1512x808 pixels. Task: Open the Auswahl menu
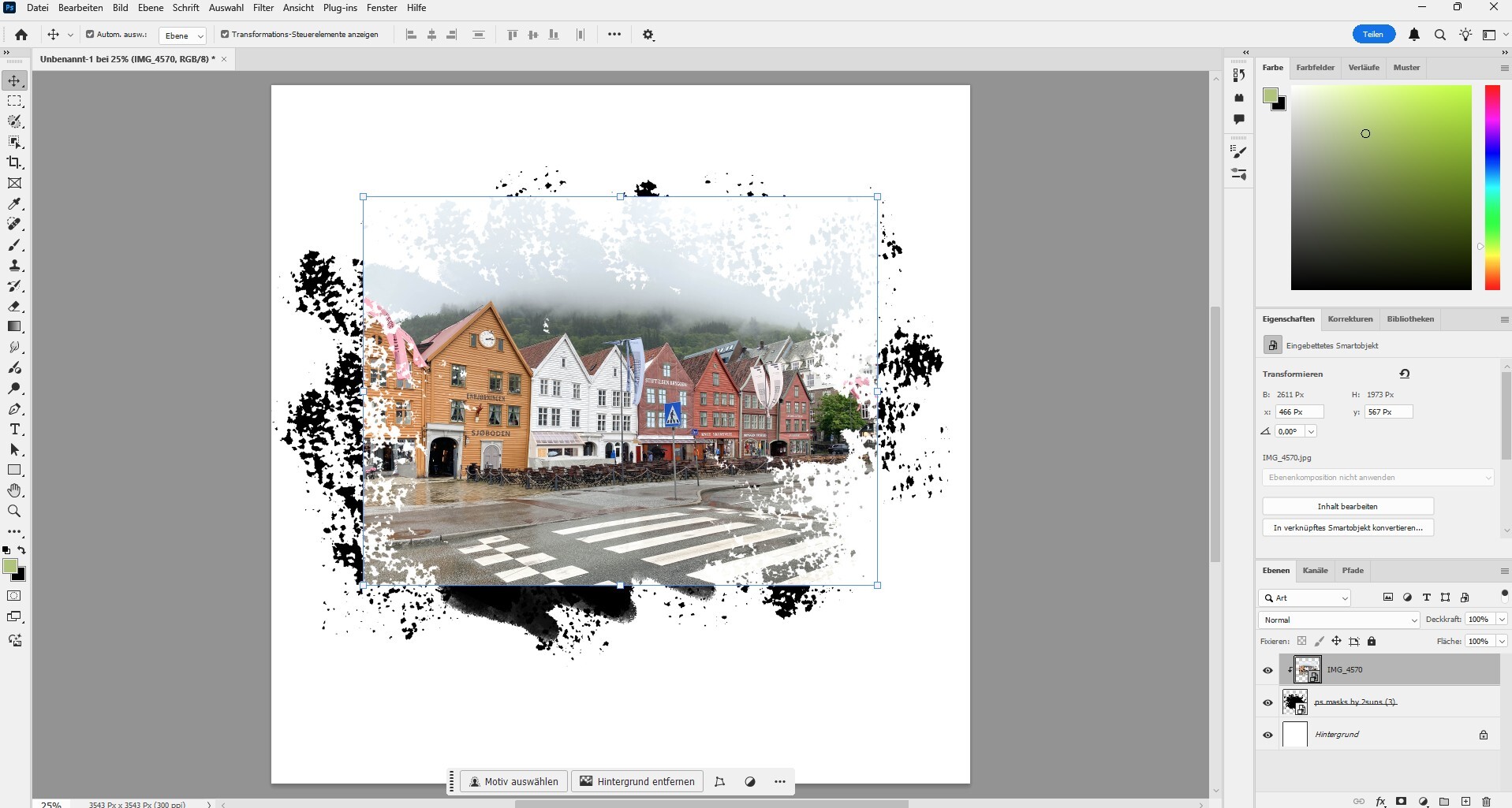coord(226,8)
